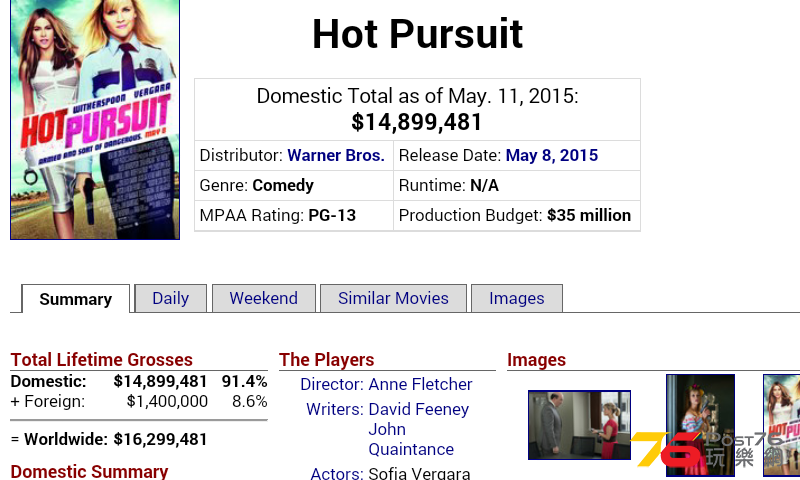Switch to the Weekend tab
Viewport: 800px width, 480px height.
pos(263,298)
